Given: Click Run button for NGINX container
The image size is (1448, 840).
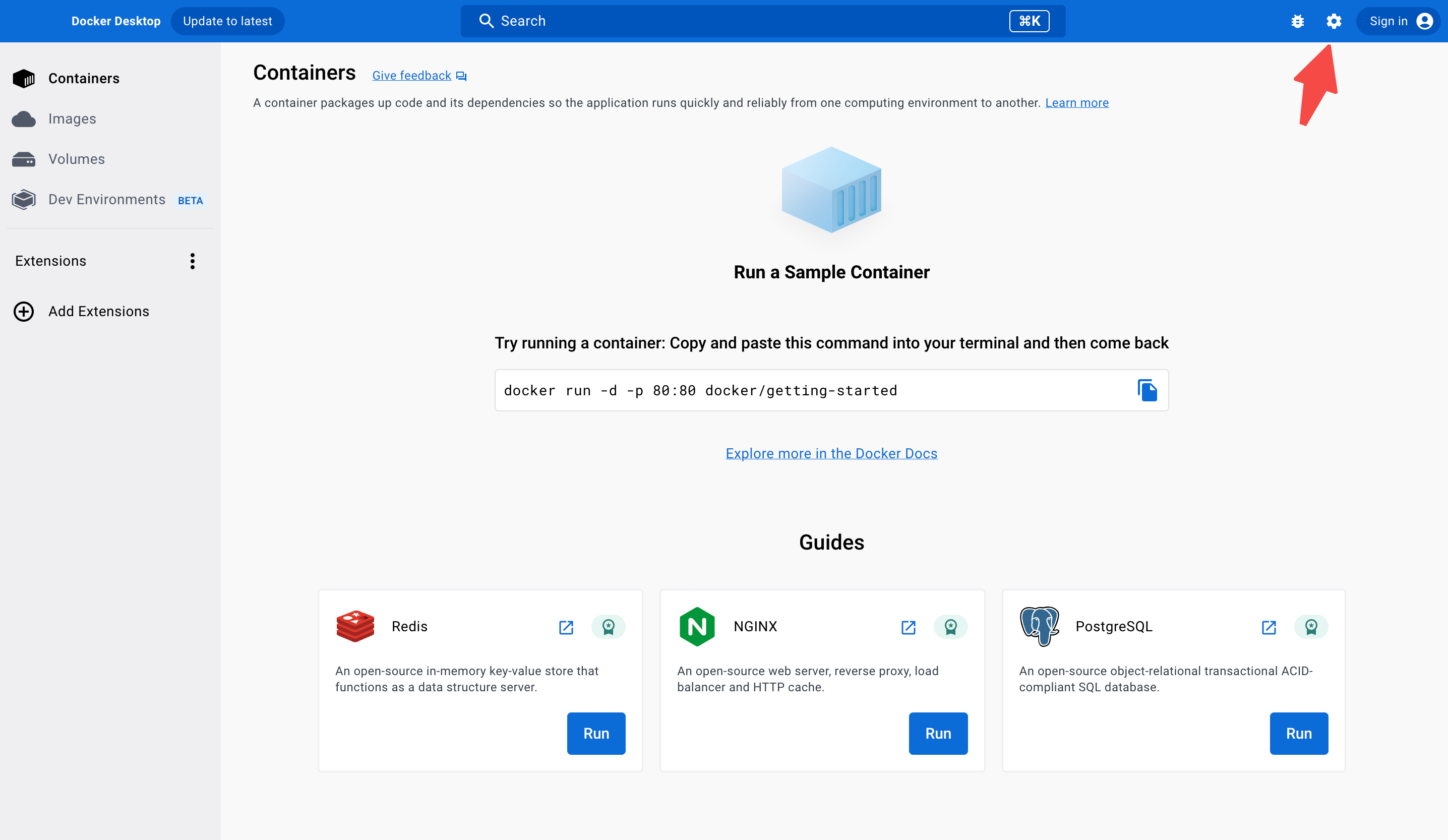Looking at the screenshot, I should (x=938, y=733).
